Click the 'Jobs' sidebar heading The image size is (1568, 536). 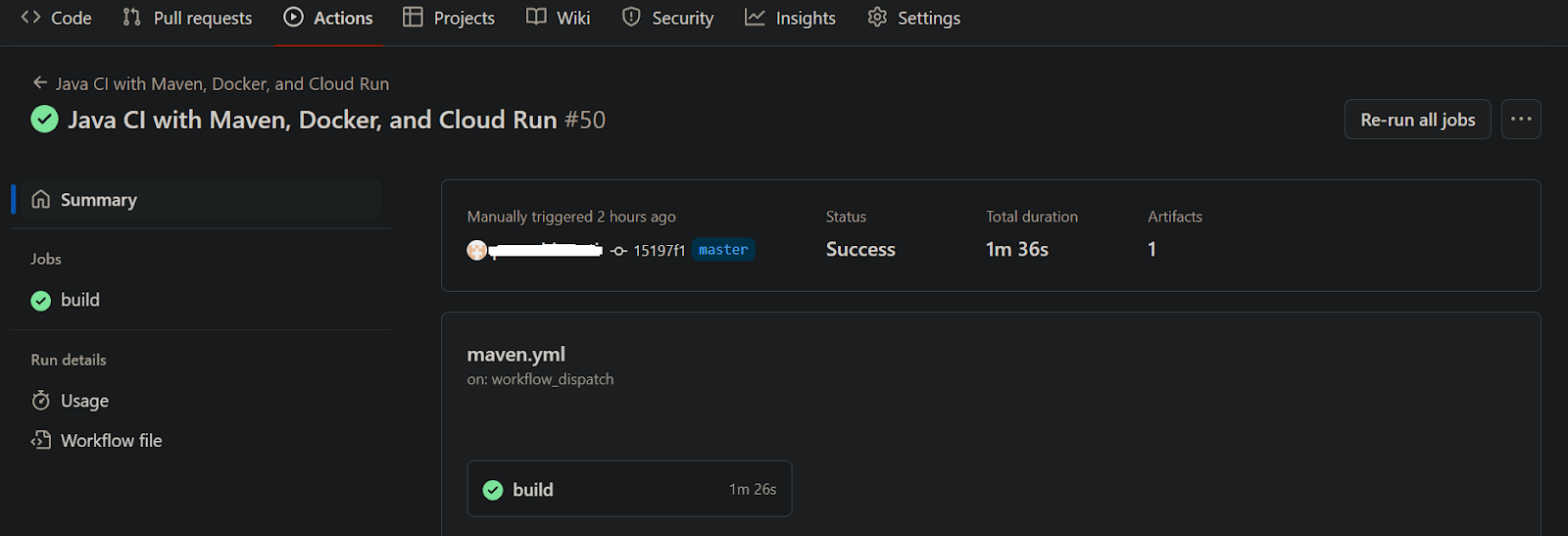46,259
